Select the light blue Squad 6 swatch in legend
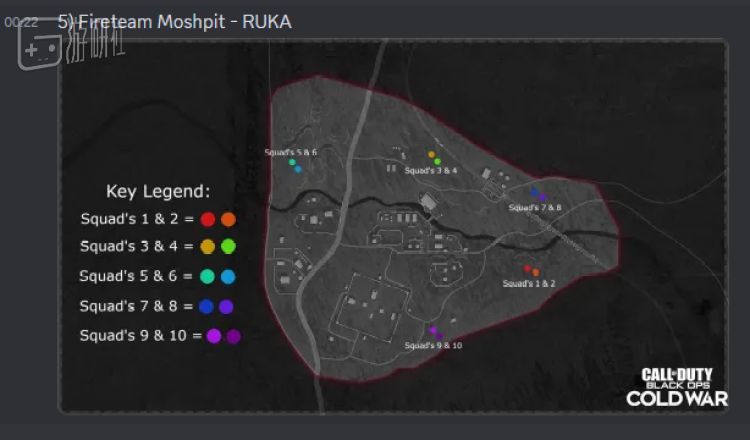This screenshot has height=440, width=750. 228,276
